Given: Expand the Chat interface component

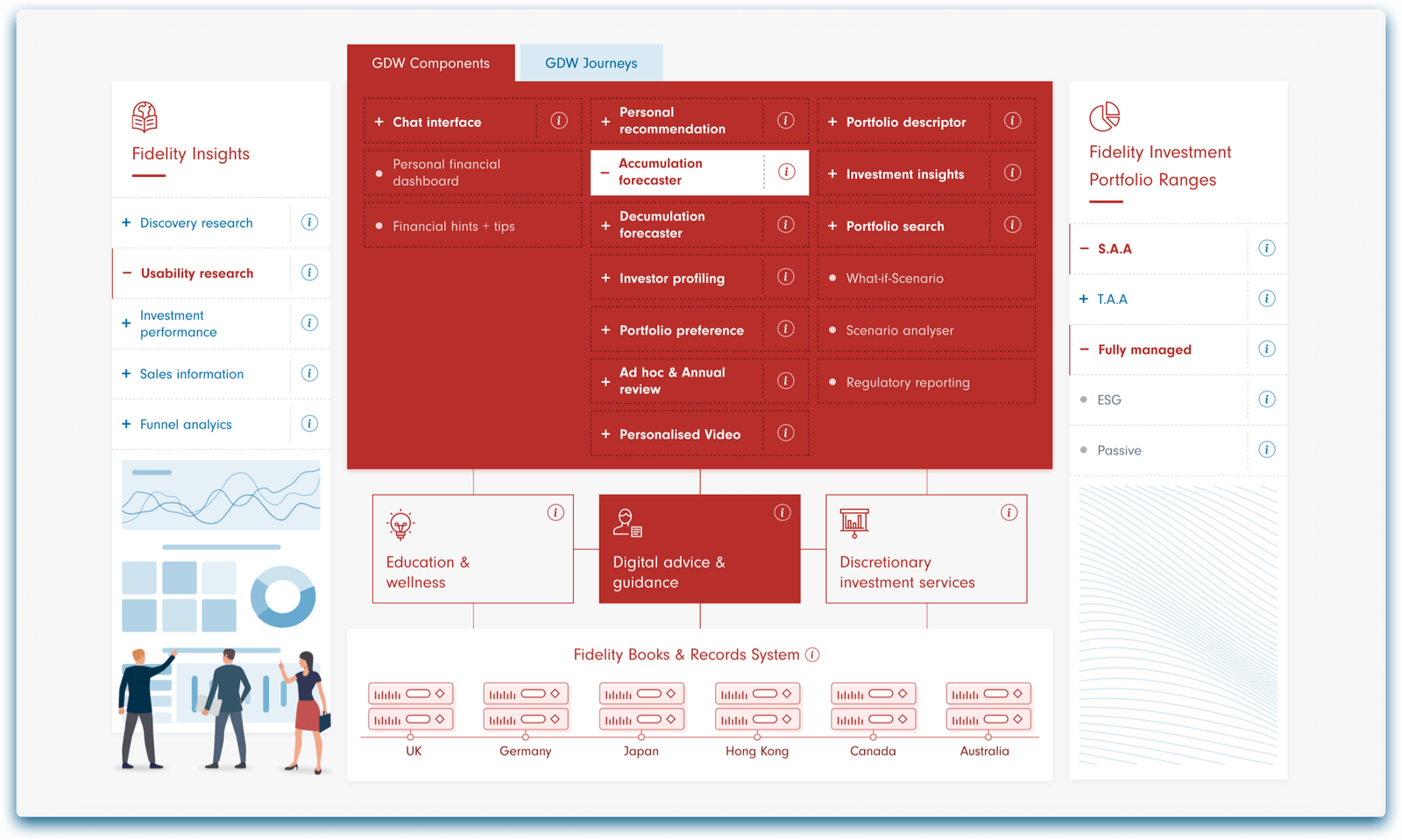Looking at the screenshot, I should (379, 122).
